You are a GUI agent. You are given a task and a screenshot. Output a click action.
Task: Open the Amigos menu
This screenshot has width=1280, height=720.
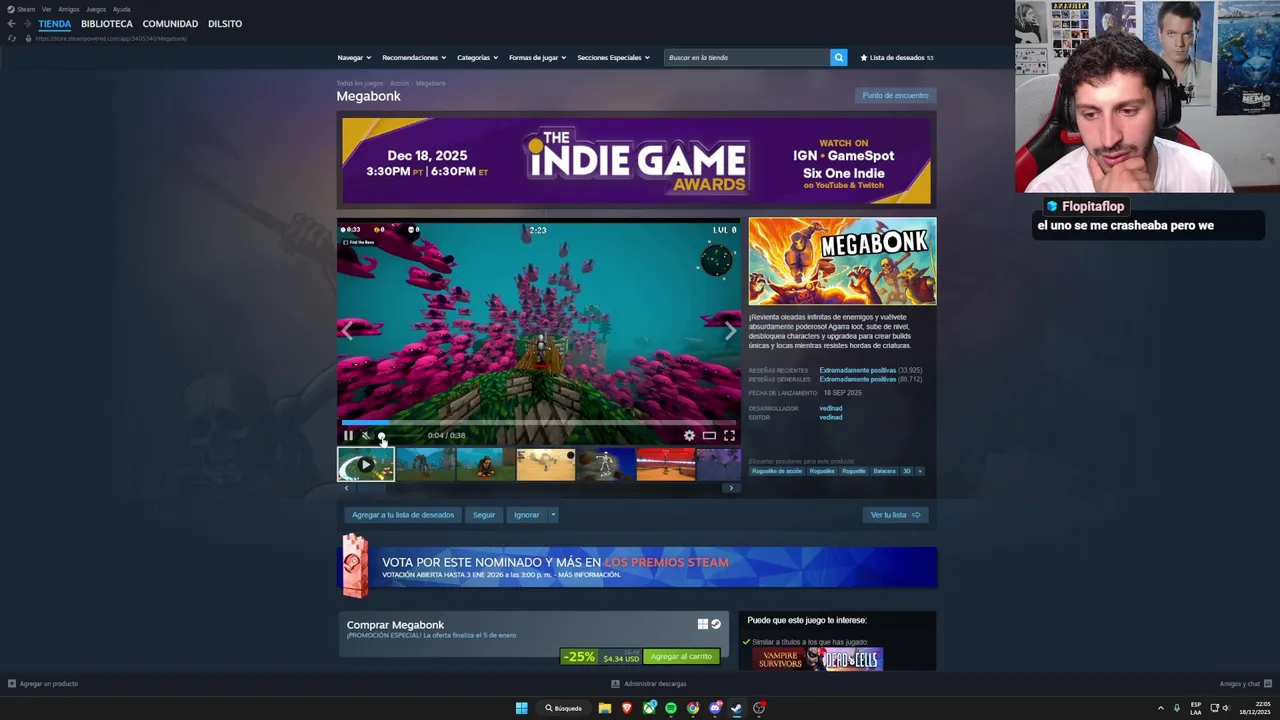[x=69, y=9]
